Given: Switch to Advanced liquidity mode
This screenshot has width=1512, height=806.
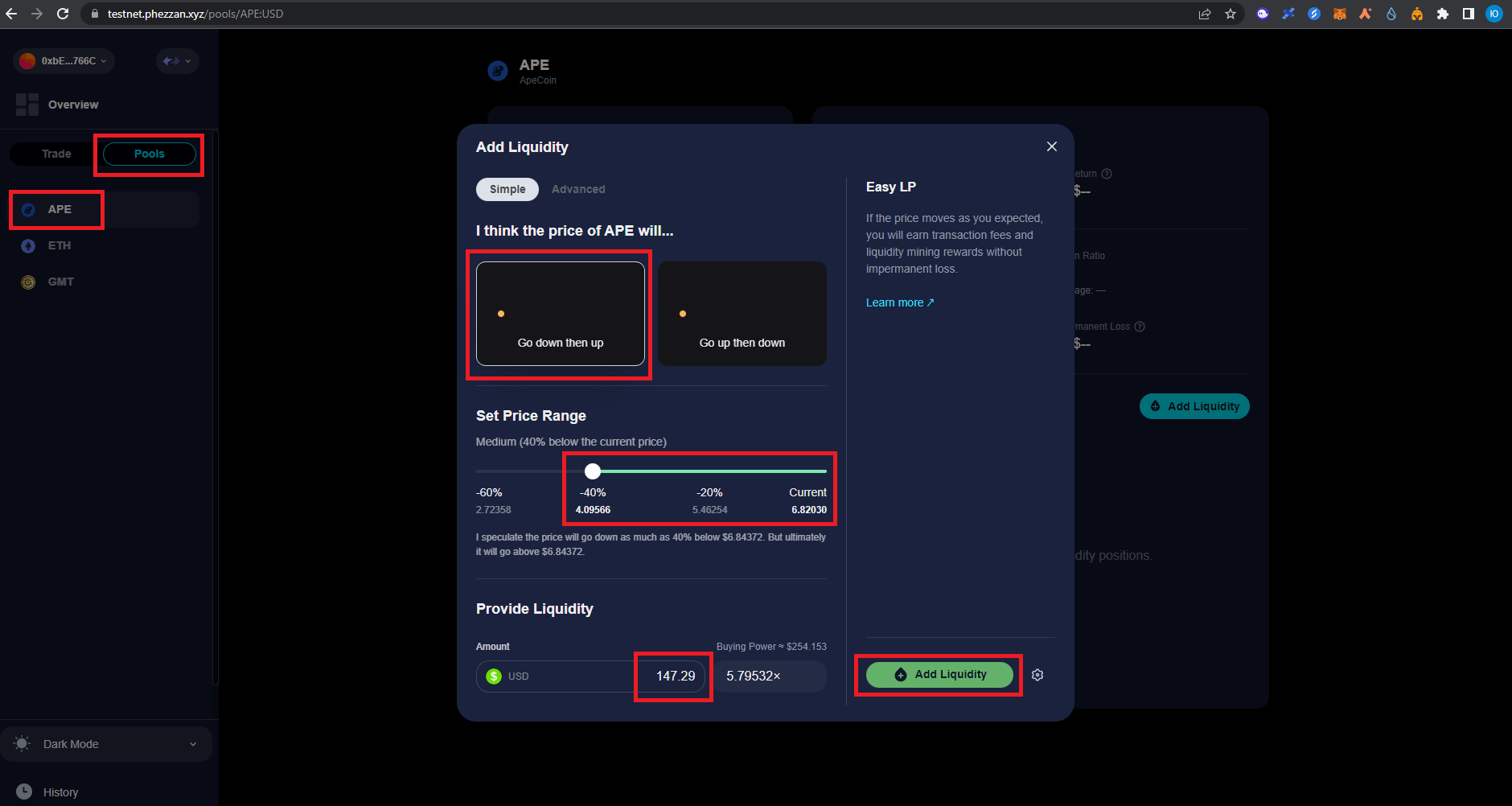Looking at the screenshot, I should pyautogui.click(x=578, y=189).
